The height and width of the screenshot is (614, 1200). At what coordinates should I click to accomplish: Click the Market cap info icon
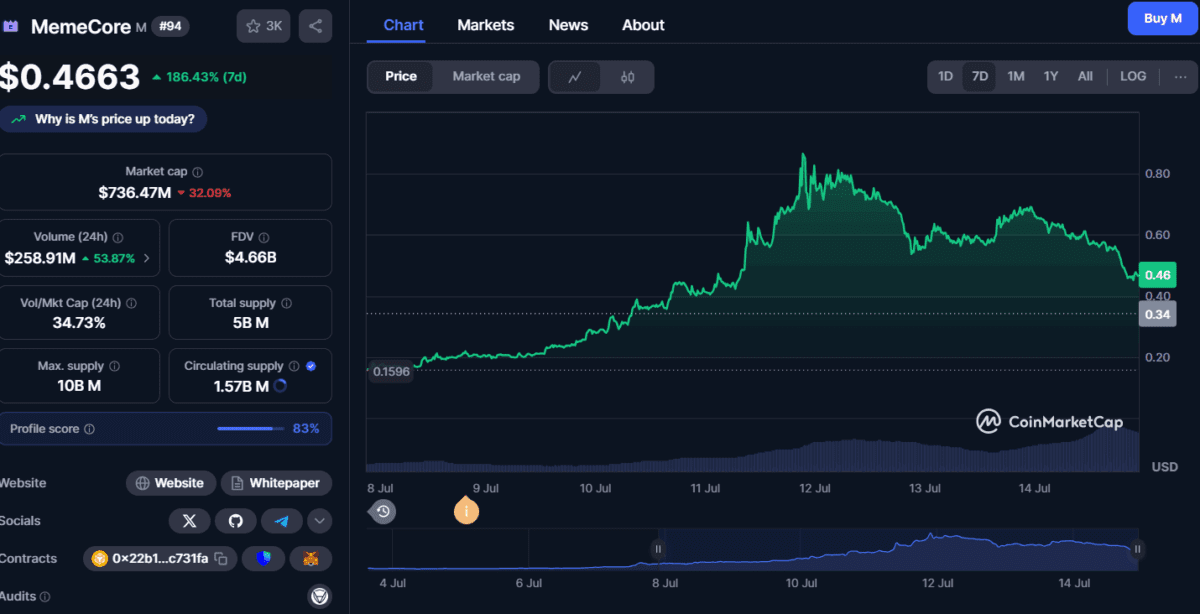coord(198,172)
